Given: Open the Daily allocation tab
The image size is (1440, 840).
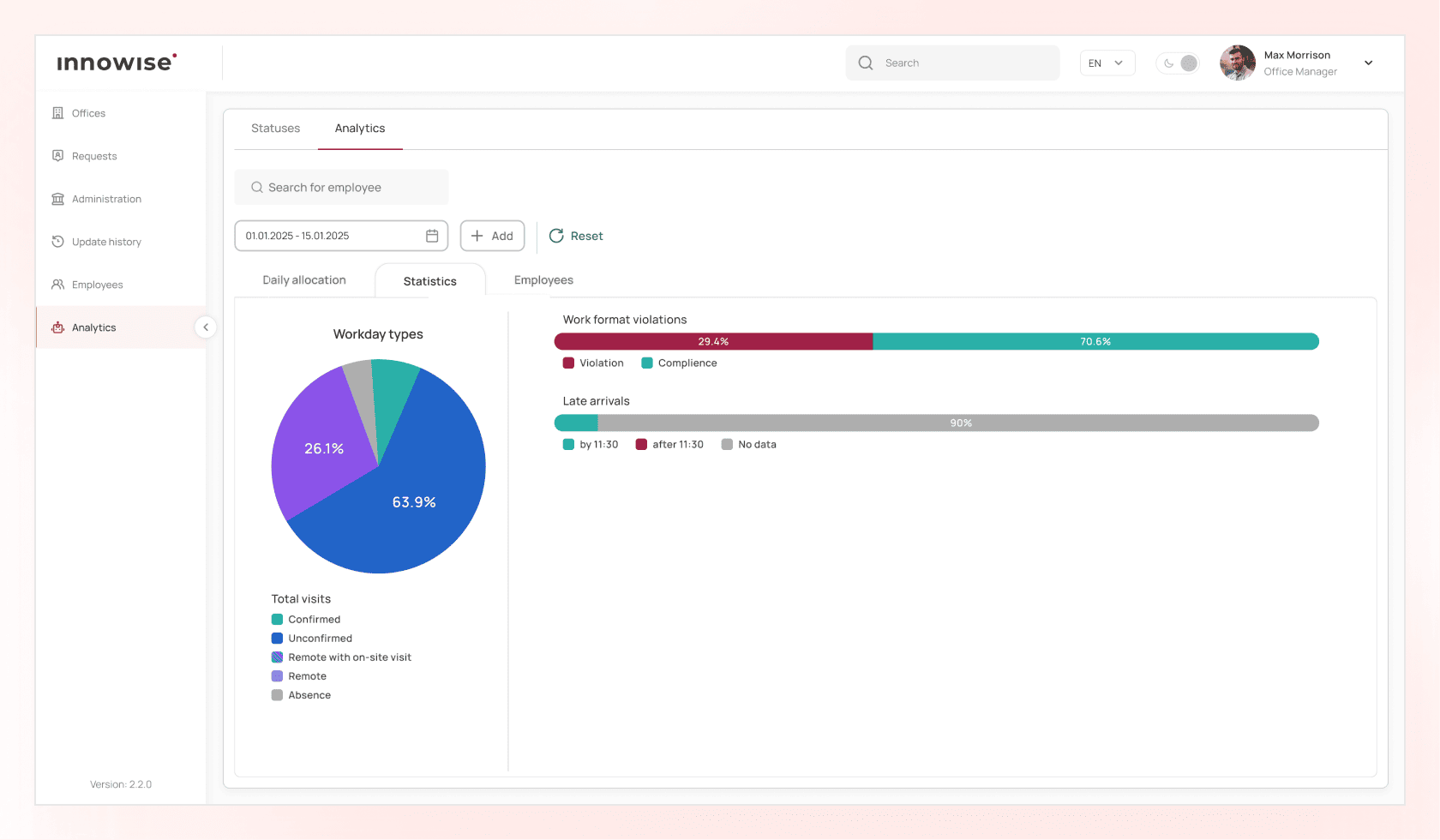Looking at the screenshot, I should [304, 280].
